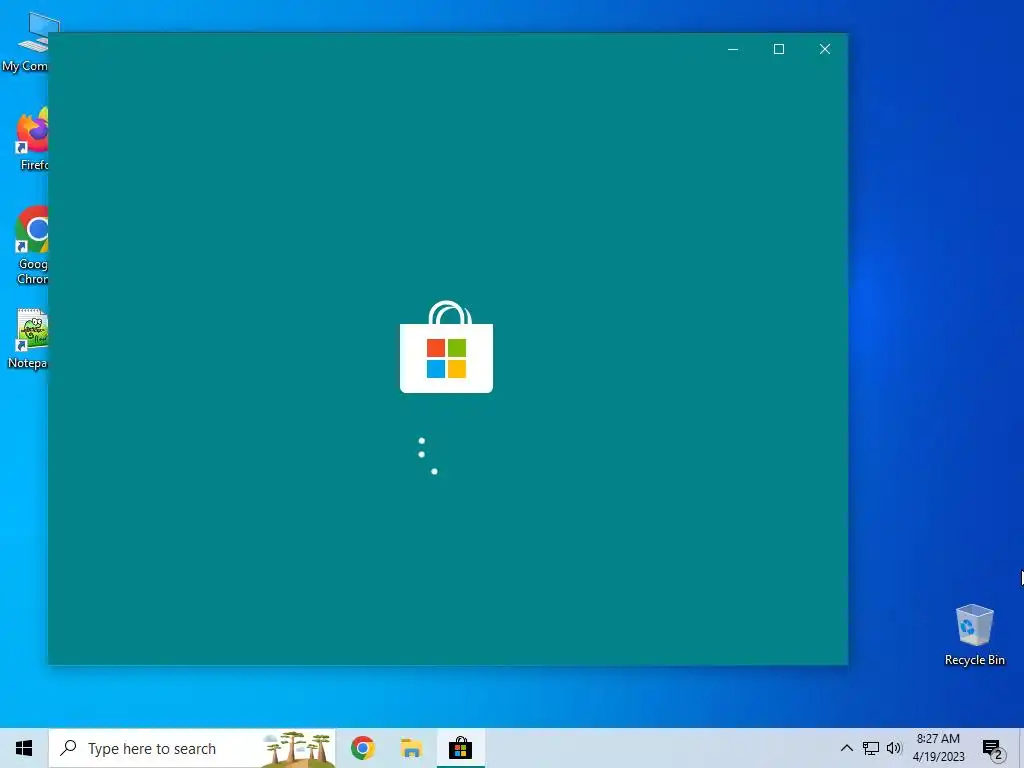This screenshot has height=768, width=1024.
Task: Click the taskbar search box
Action: point(192,748)
